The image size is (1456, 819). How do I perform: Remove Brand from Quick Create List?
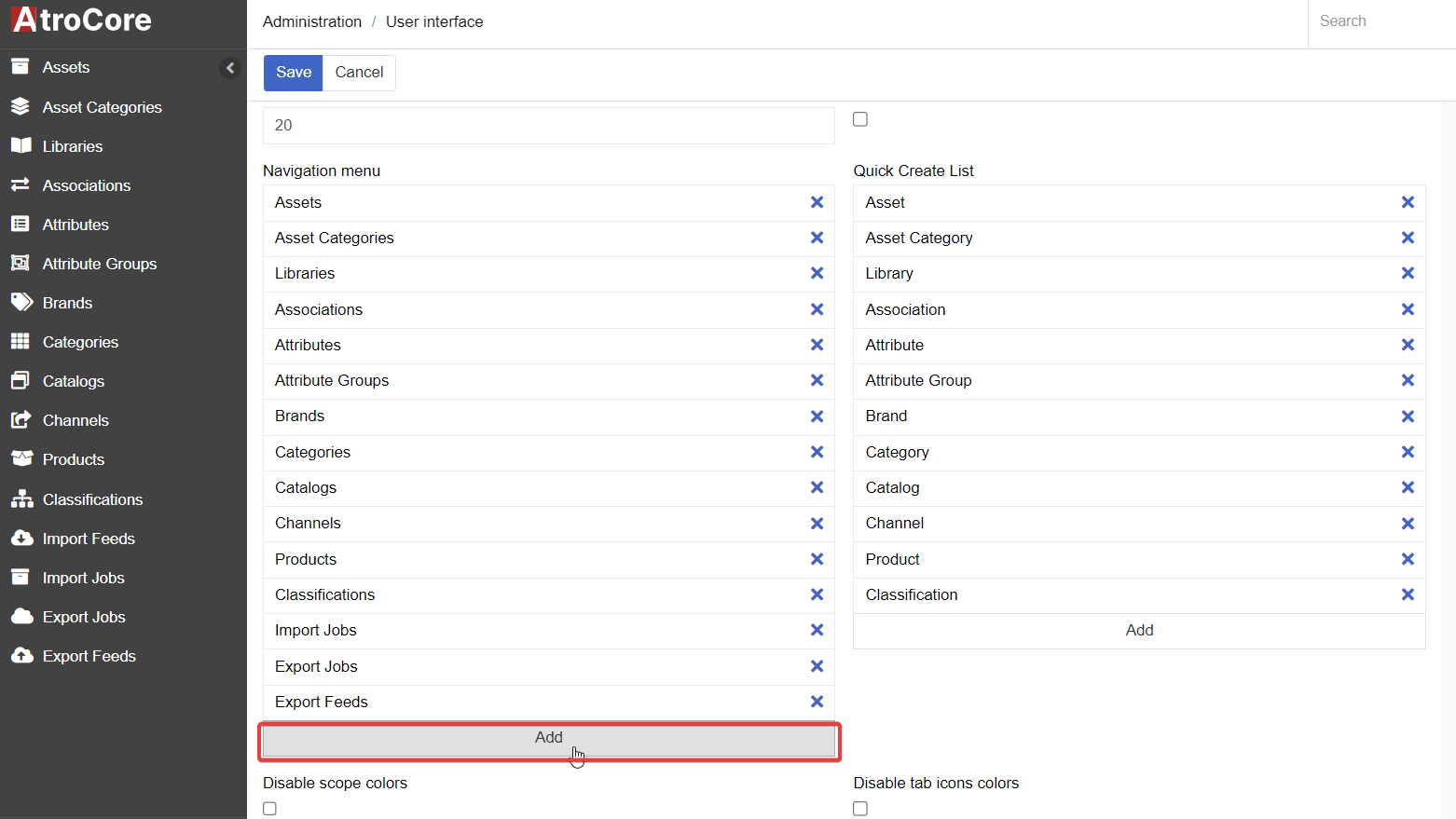1408,416
